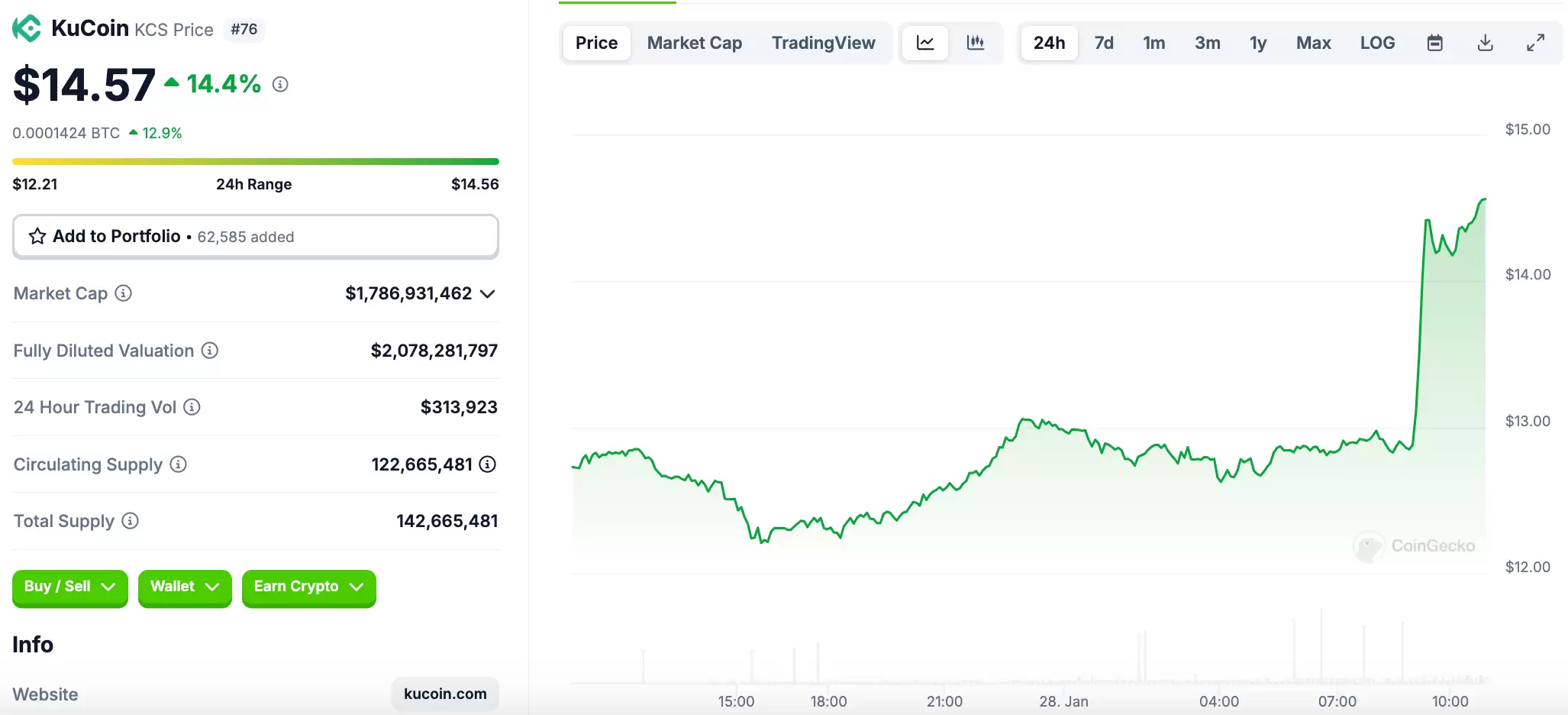Click the Website label in Info
Viewport: 1568px width, 715px height.
point(45,694)
